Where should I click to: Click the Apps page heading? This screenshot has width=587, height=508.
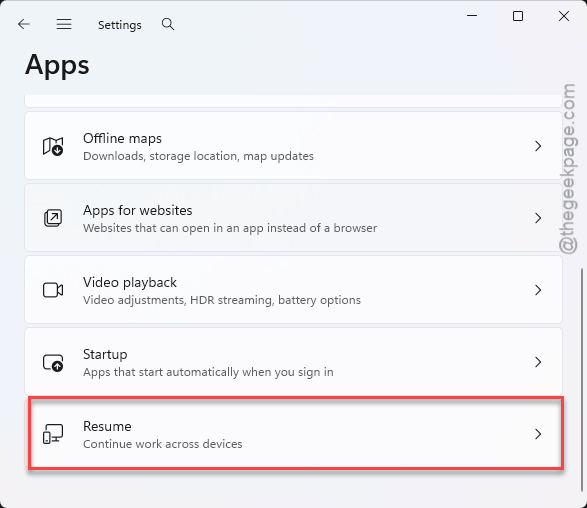coord(57,66)
